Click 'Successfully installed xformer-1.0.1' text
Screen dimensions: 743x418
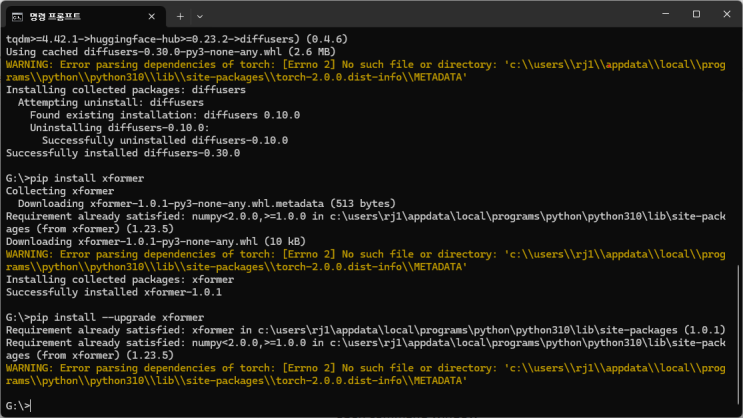tap(114, 292)
